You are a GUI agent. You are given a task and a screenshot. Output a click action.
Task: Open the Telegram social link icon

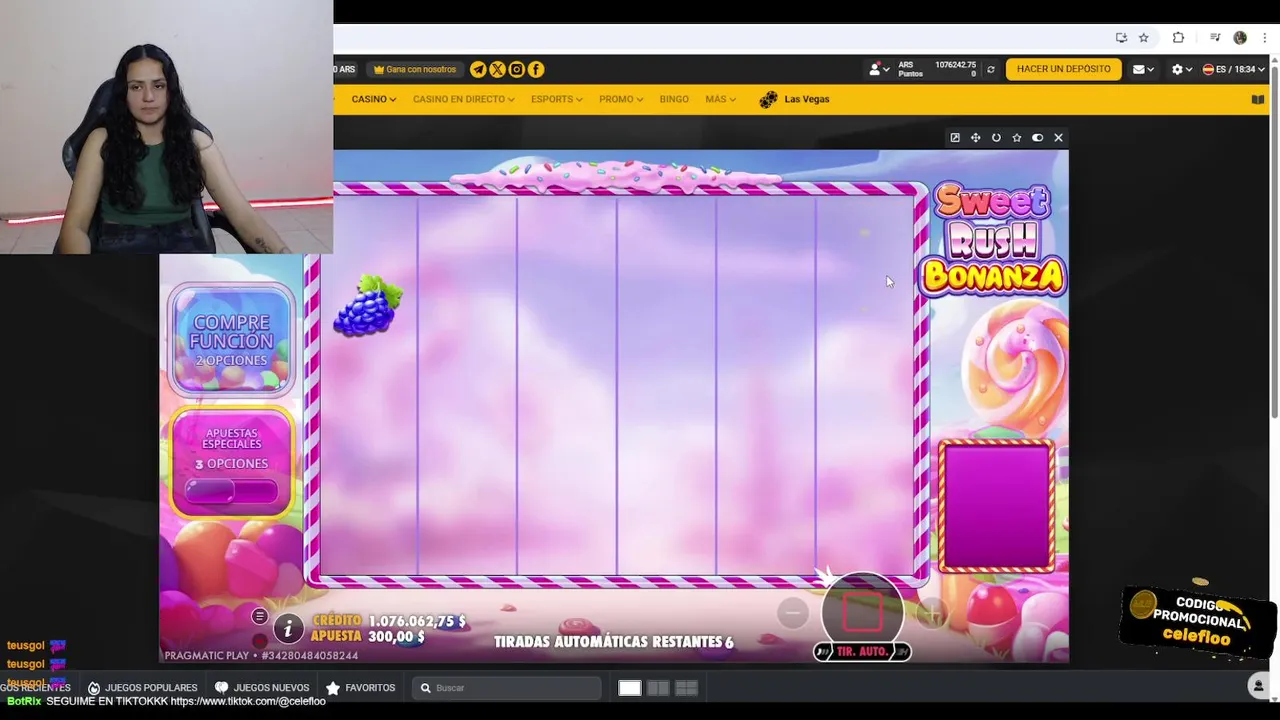(x=478, y=69)
